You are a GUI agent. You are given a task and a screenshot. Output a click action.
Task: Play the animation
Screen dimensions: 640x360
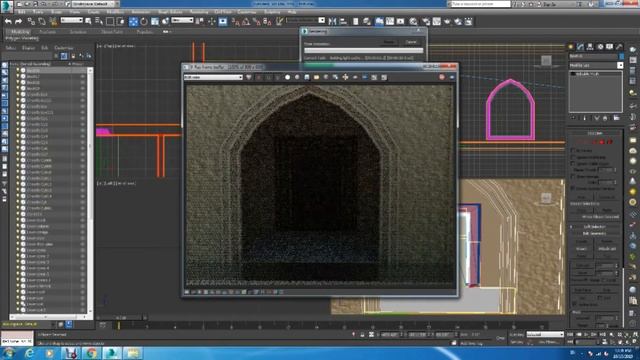click(x=587, y=334)
